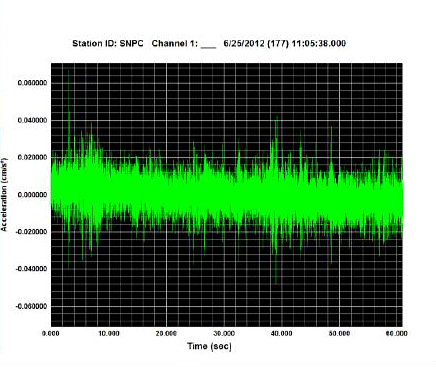Click the Time (sec) axis label

209,346
